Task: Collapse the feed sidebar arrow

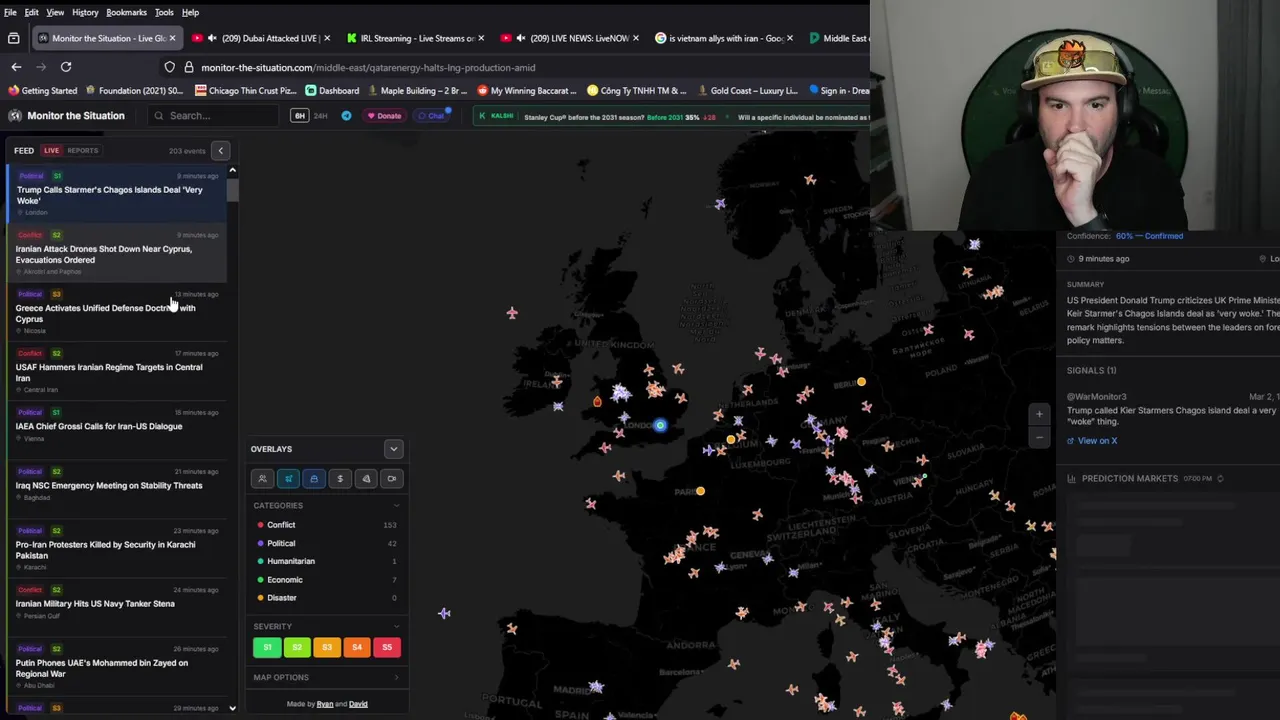Action: (221, 151)
